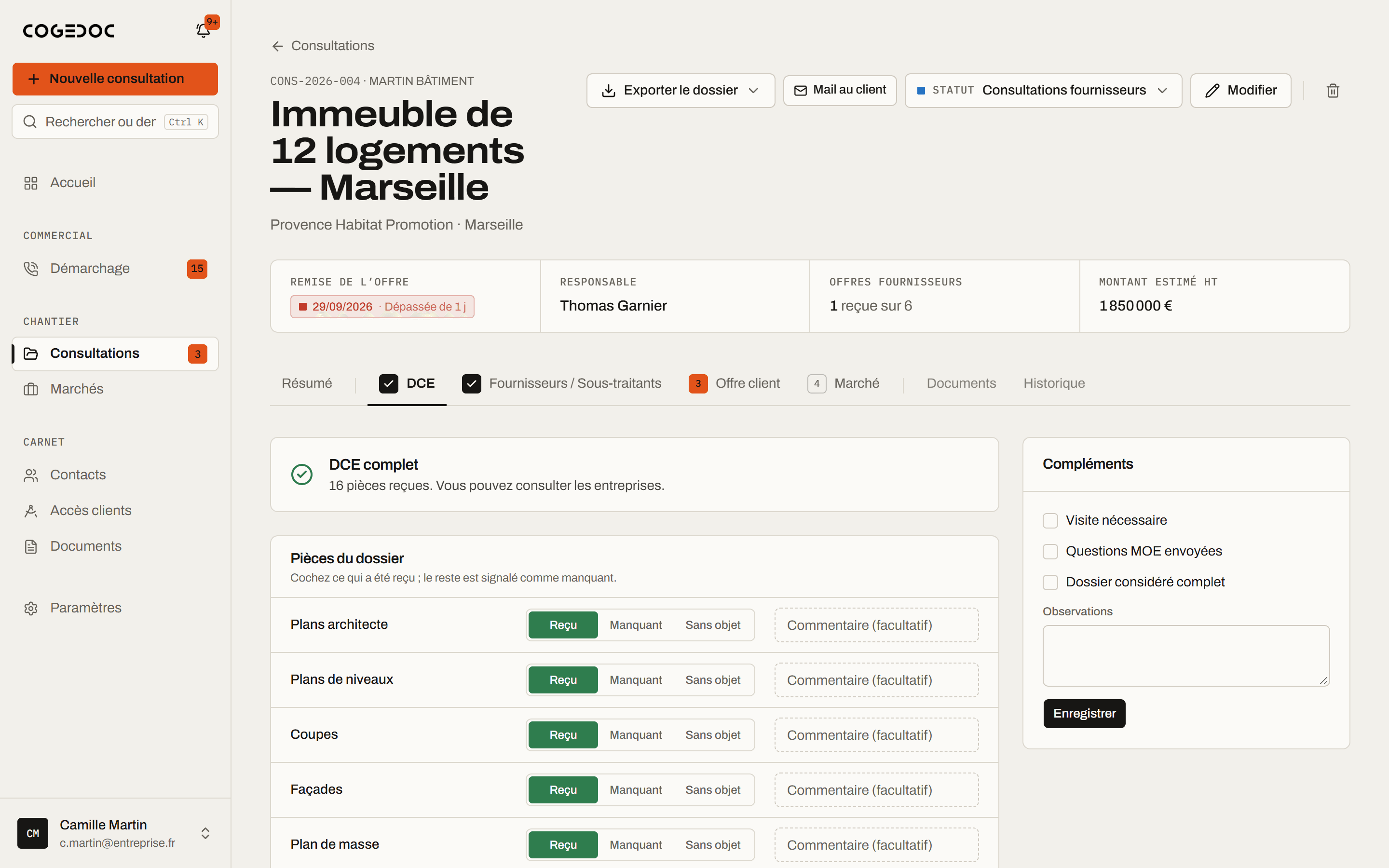Open the Historique tab
Image resolution: width=1389 pixels, height=868 pixels.
point(1054,383)
